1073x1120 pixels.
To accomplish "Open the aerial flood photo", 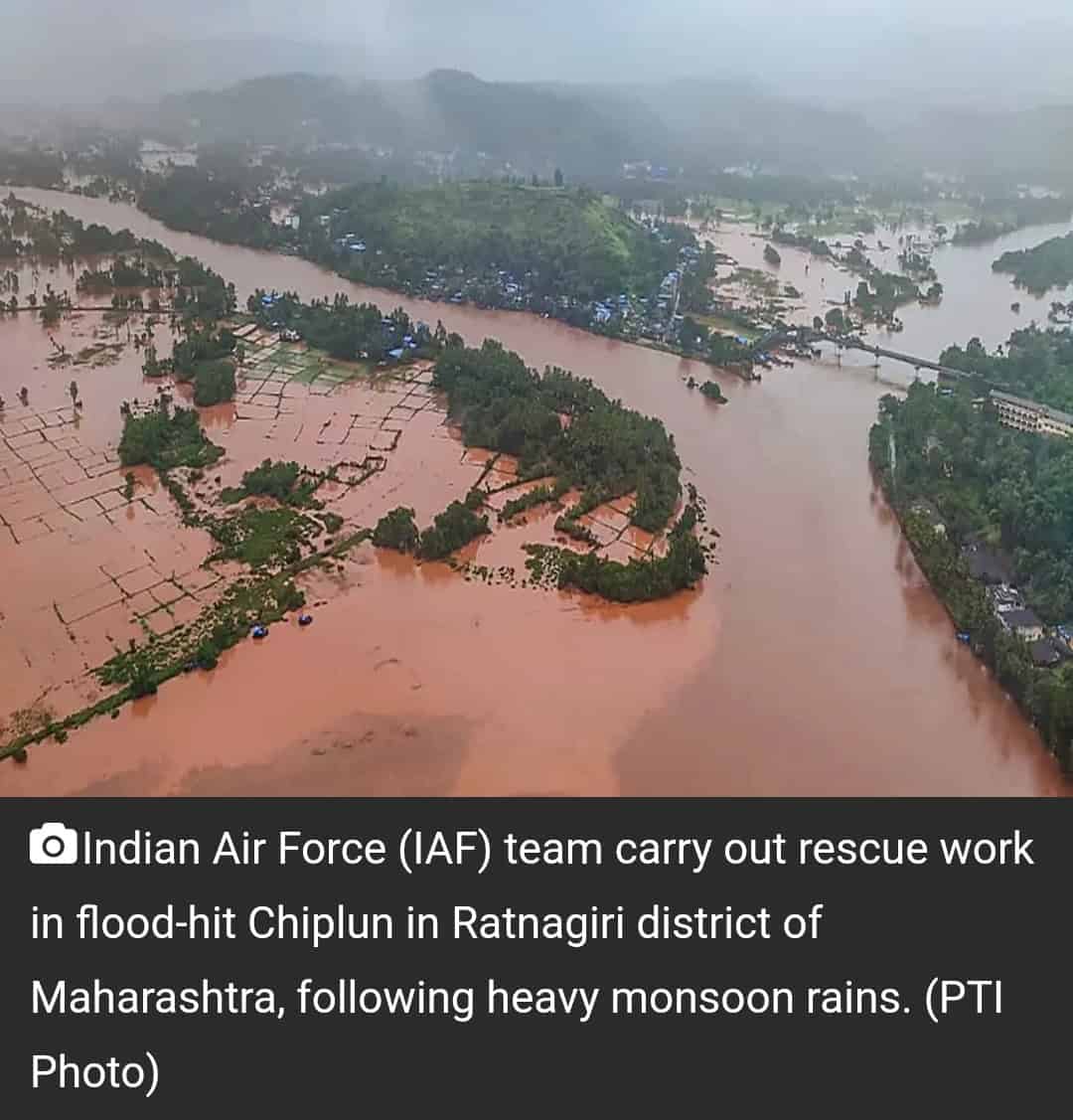I will click(x=536, y=398).
